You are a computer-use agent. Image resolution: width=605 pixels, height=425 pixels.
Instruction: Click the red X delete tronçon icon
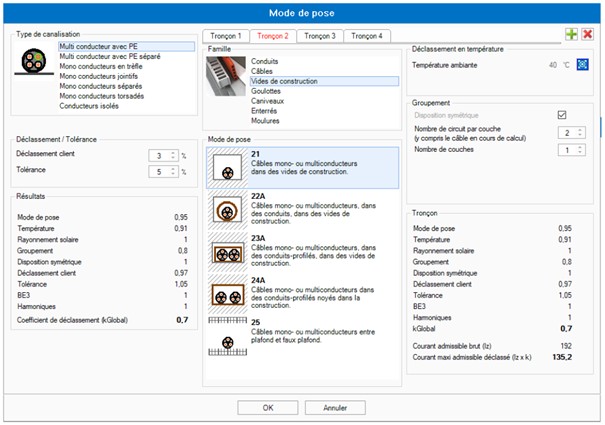click(587, 35)
